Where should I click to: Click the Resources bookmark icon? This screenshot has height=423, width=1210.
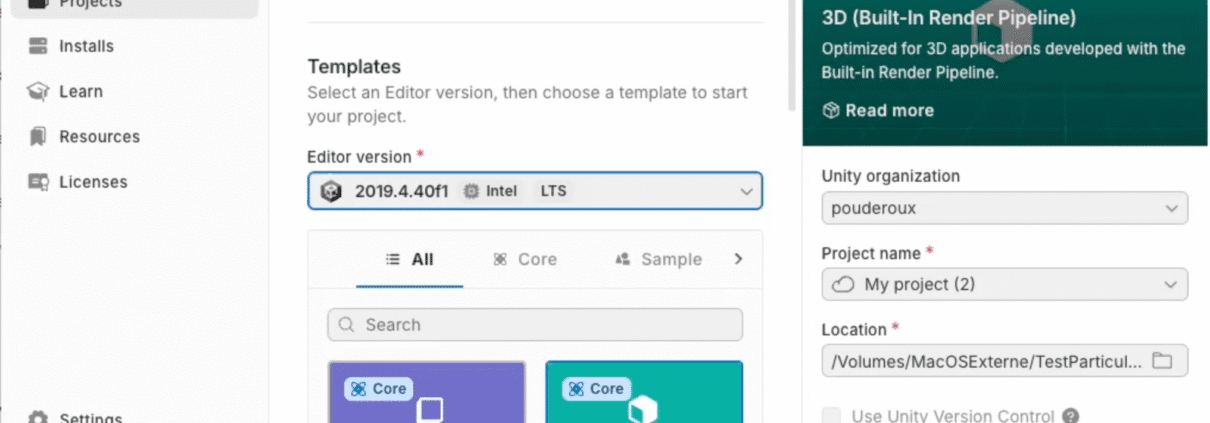click(x=39, y=137)
